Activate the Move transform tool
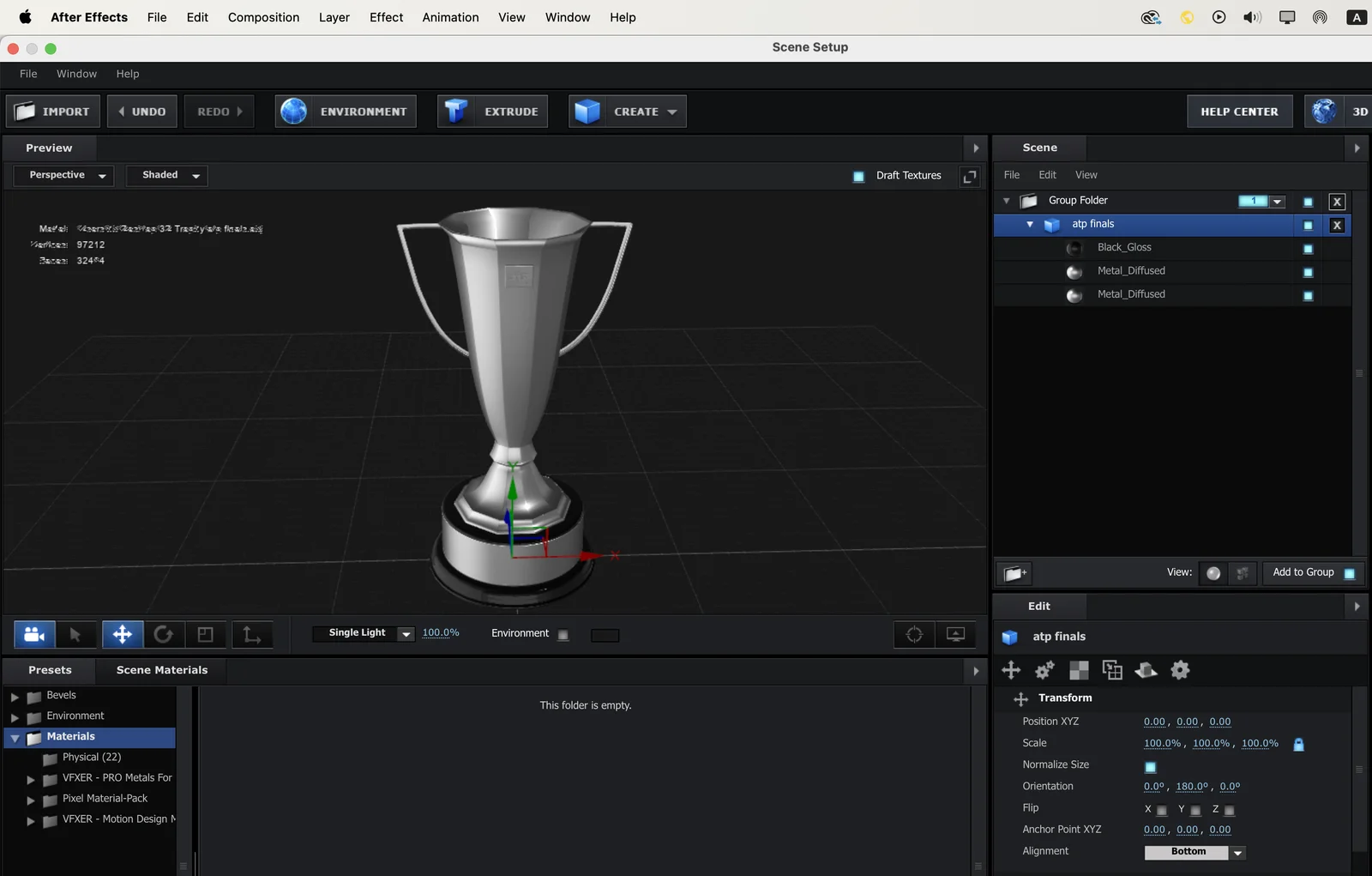The width and height of the screenshot is (1372, 876). point(122,635)
